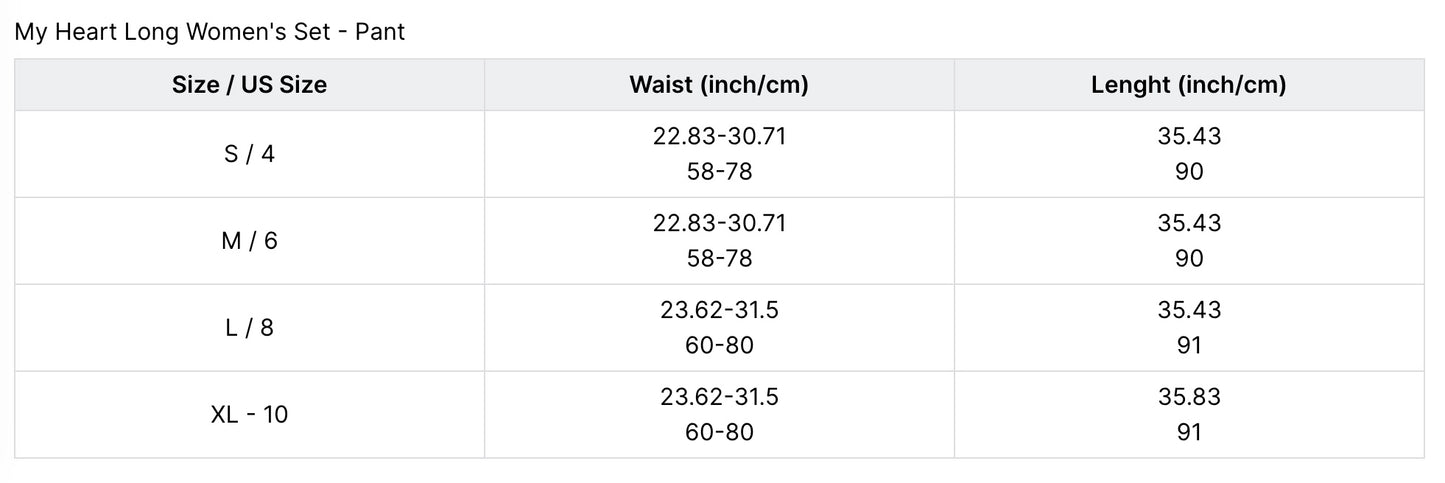Select the "Size / US Size" column header
This screenshot has width=1445, height=483.
[x=249, y=85]
